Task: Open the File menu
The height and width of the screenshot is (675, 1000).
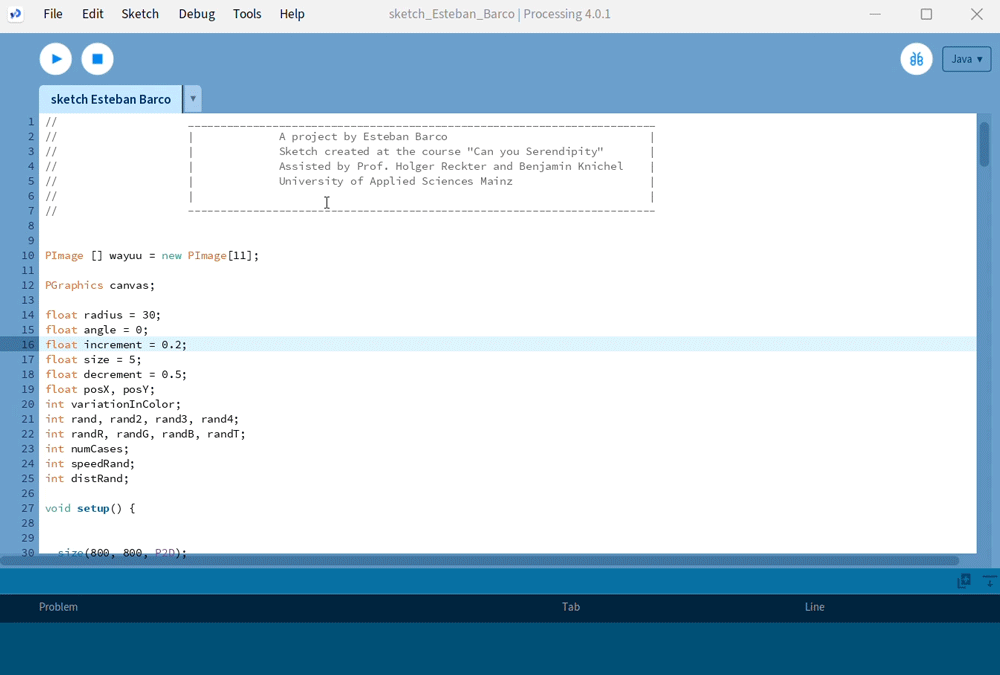Action: [53, 14]
